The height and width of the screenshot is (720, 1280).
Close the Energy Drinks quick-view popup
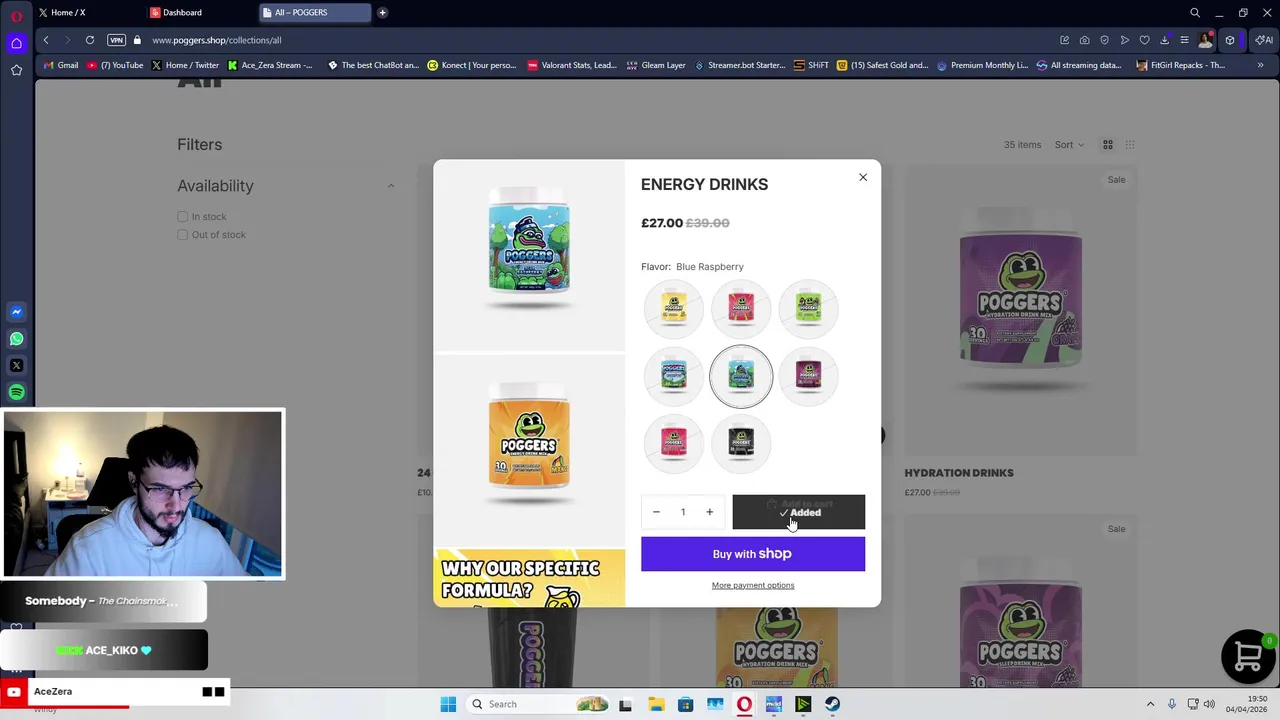click(863, 177)
